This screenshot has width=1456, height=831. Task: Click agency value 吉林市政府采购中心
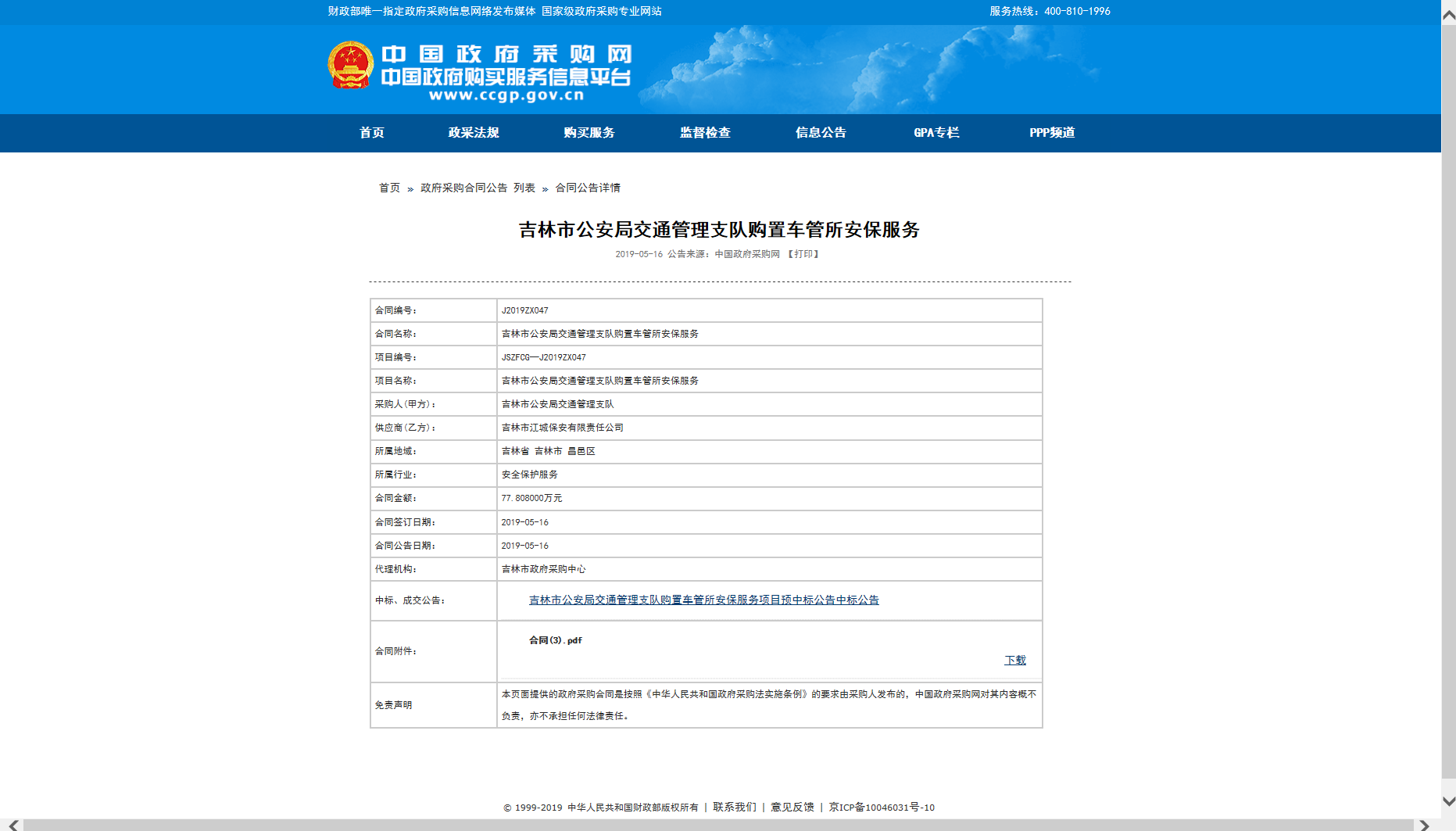click(x=544, y=569)
